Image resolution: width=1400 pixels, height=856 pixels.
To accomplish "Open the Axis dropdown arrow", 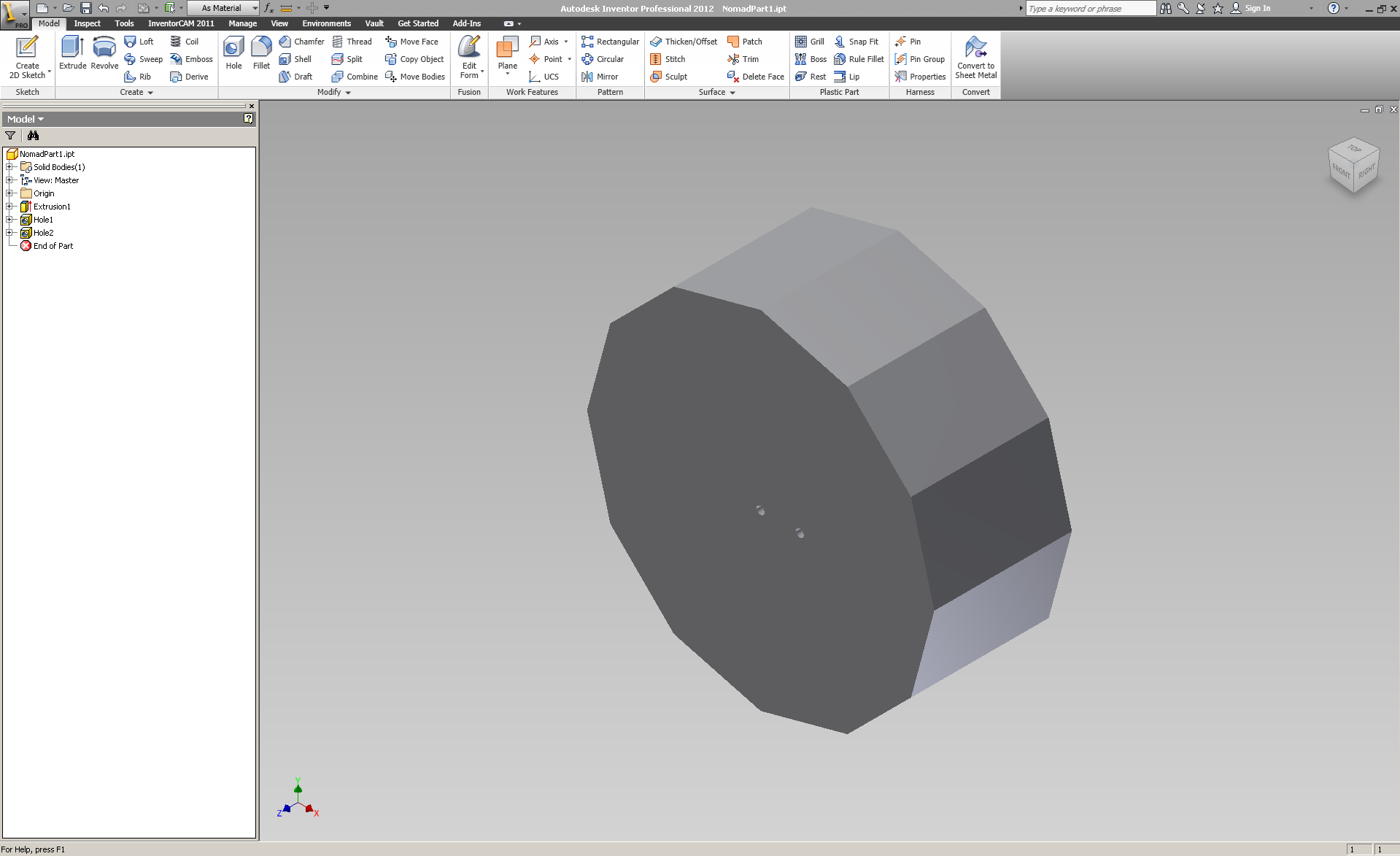I will pos(566,42).
